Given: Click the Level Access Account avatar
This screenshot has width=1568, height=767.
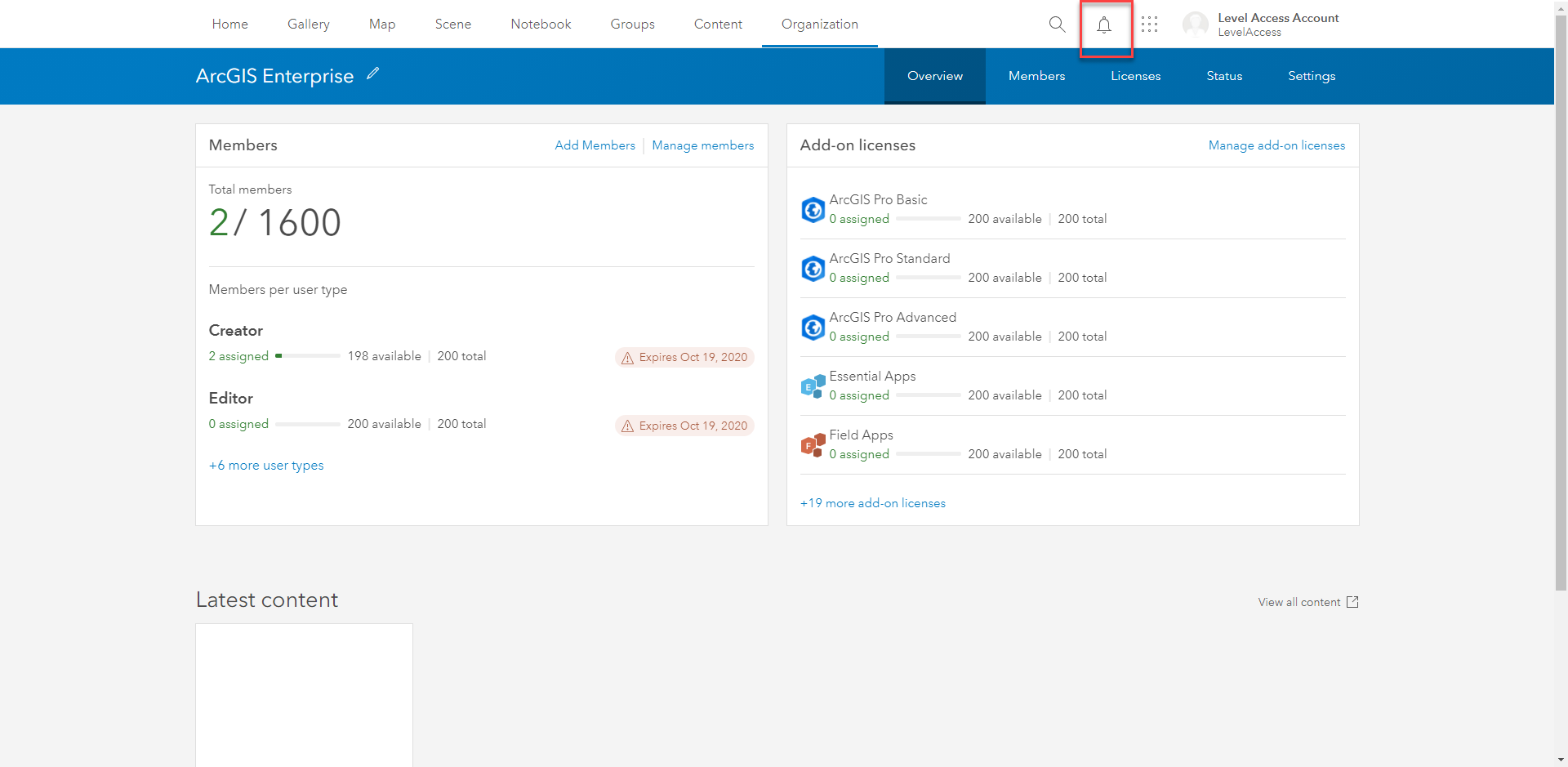Looking at the screenshot, I should coord(1196,25).
